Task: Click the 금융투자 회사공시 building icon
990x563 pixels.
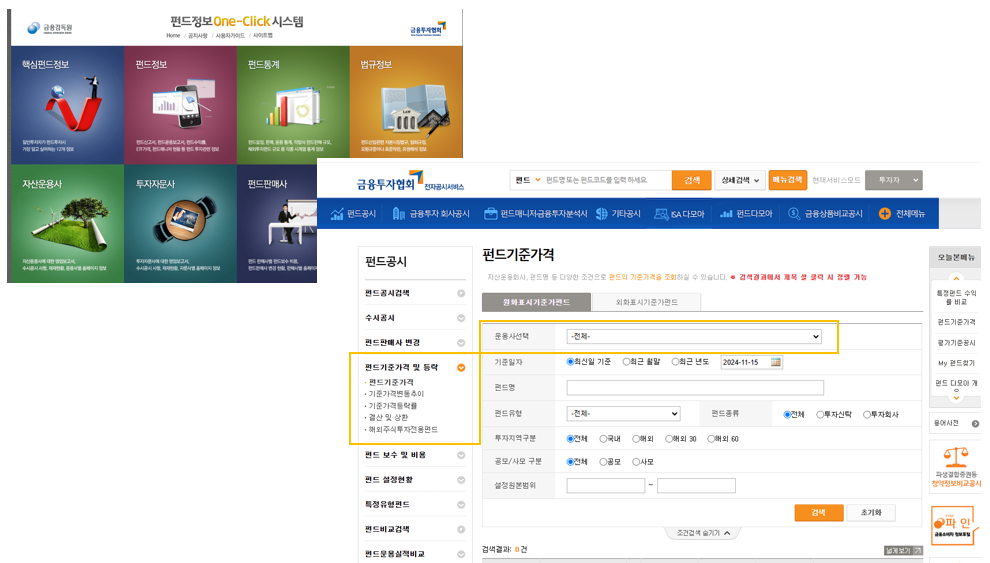Action: [x=398, y=214]
